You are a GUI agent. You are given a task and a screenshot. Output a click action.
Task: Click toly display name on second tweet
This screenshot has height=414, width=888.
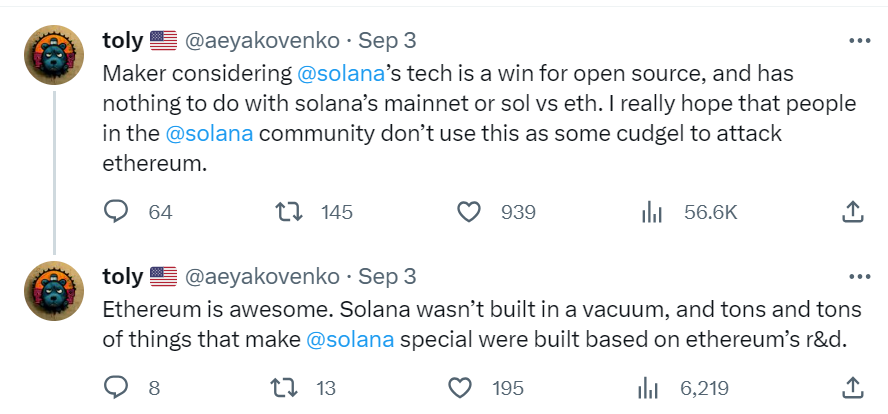point(122,276)
